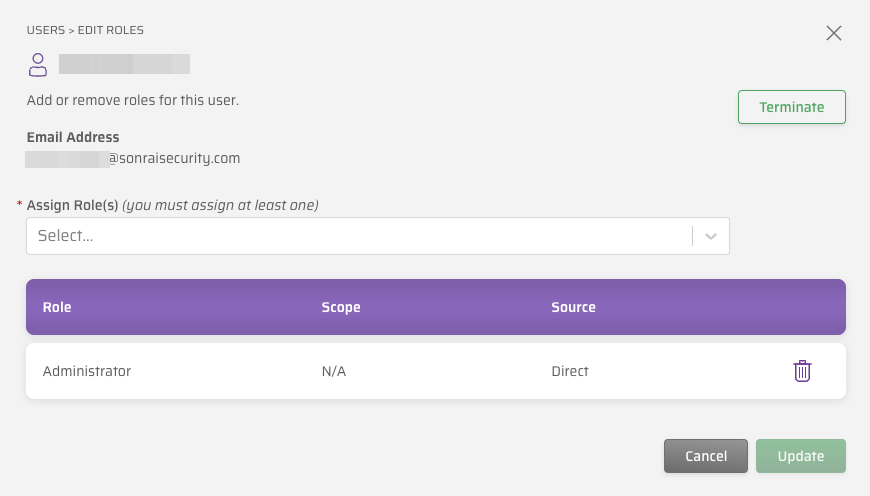Click the Assign Role(s) field label
The image size is (870, 496).
(x=73, y=205)
